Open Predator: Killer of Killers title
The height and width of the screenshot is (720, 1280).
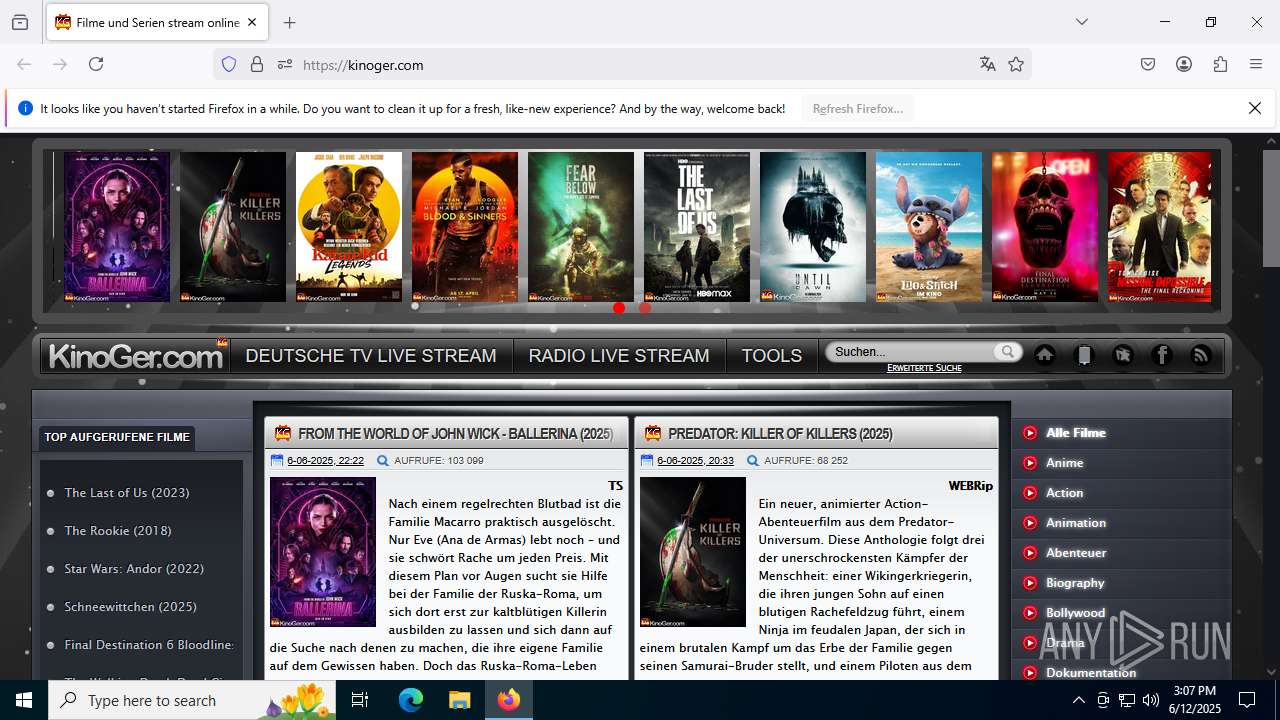pyautogui.click(x=780, y=434)
